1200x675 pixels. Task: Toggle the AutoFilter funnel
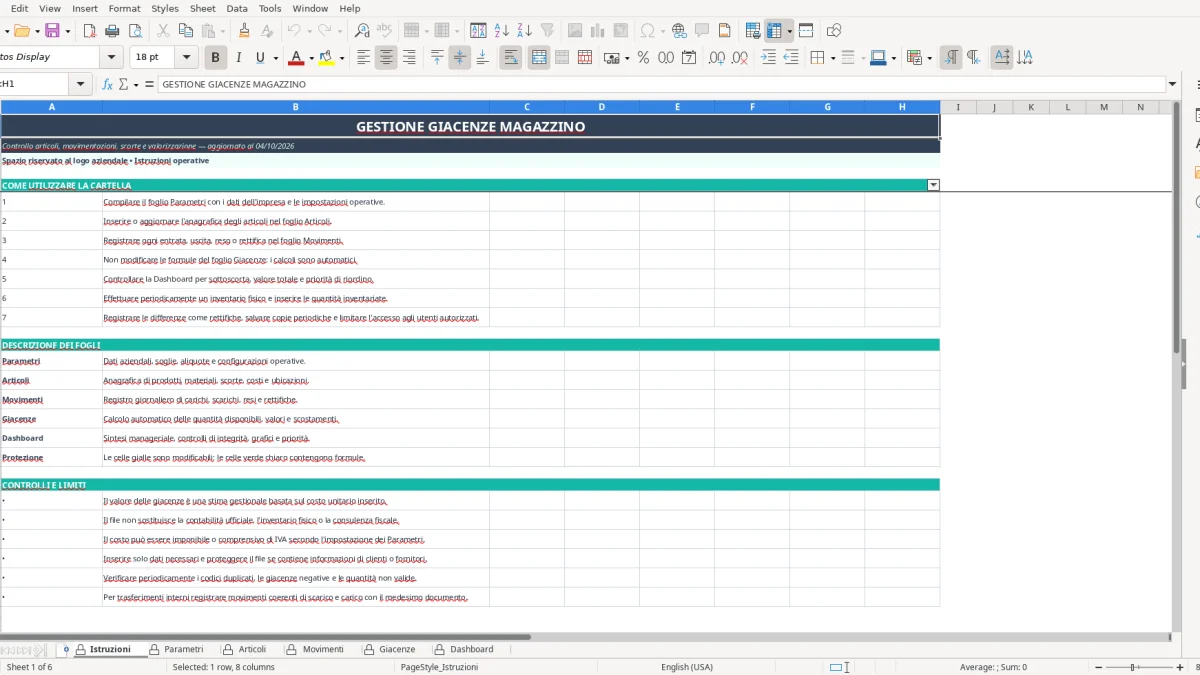point(547,31)
